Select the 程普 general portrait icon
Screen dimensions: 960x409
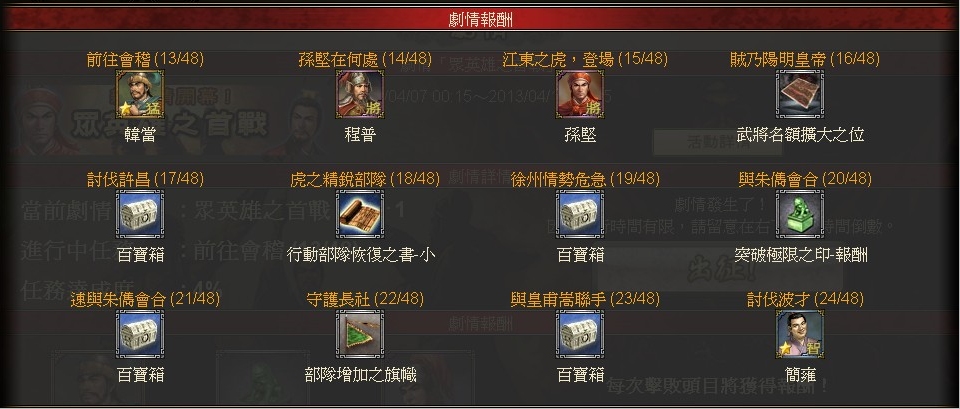(x=360, y=94)
